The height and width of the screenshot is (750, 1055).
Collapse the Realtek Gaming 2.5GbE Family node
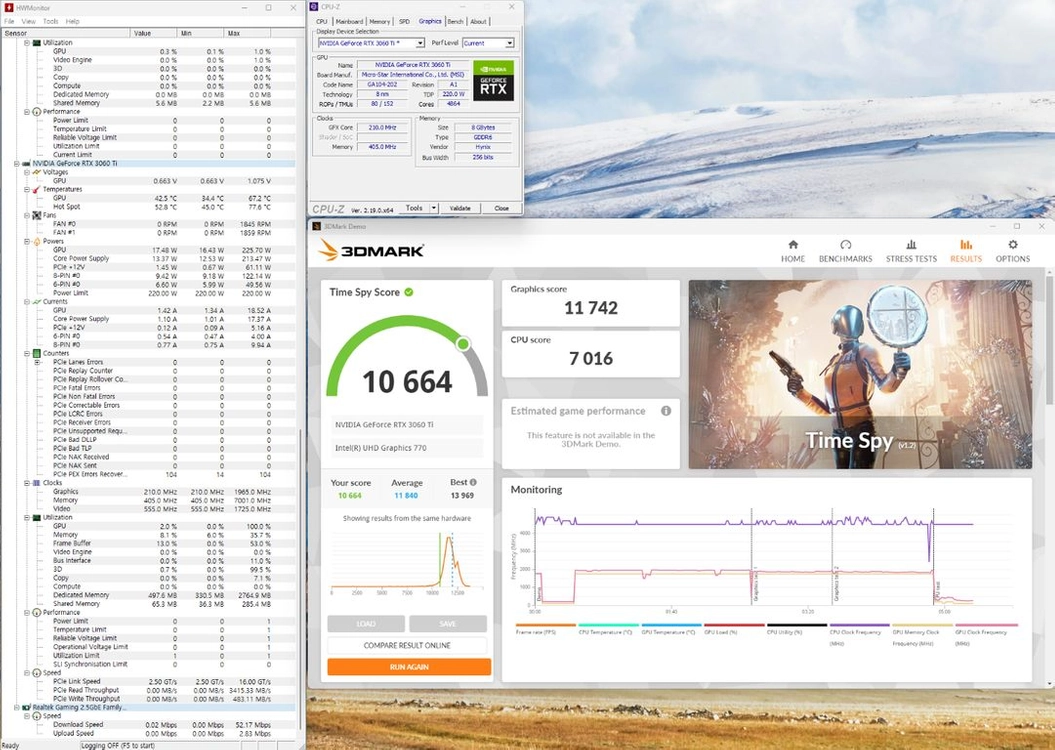(17, 708)
